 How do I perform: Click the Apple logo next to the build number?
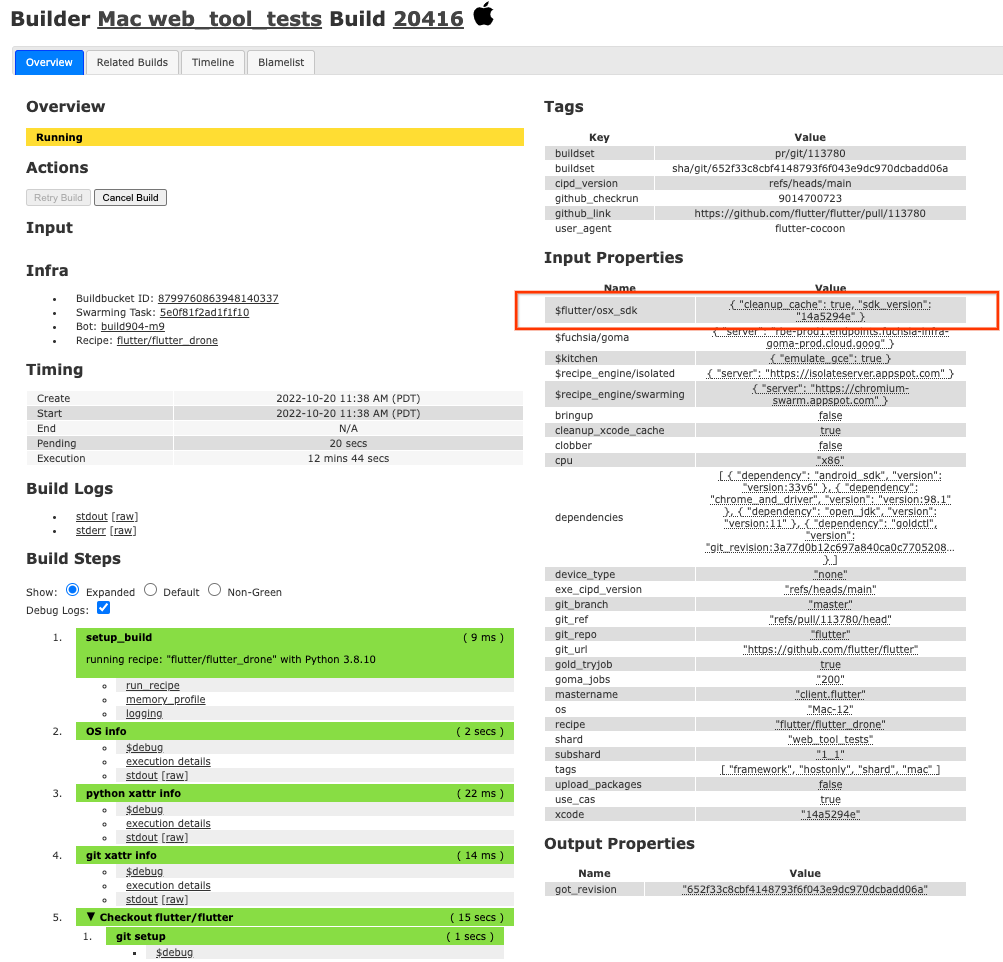[483, 17]
